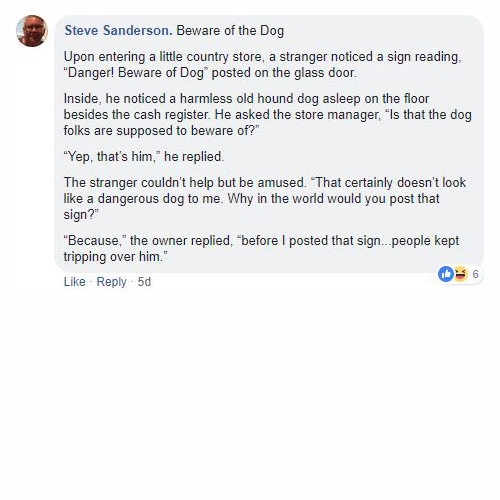This screenshot has width=500, height=500.
Task: Reply to Steve Sanderson's comment
Action: (111, 282)
